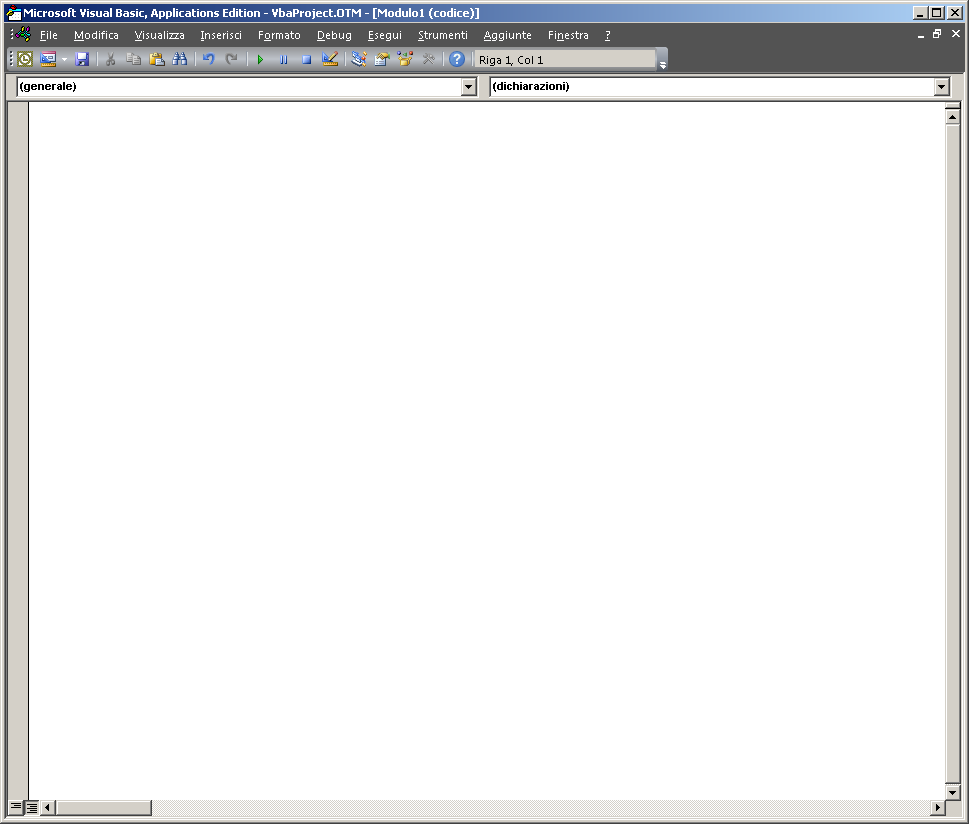Redo the last undone action
Screen dimensions: 969x824
coord(232,59)
